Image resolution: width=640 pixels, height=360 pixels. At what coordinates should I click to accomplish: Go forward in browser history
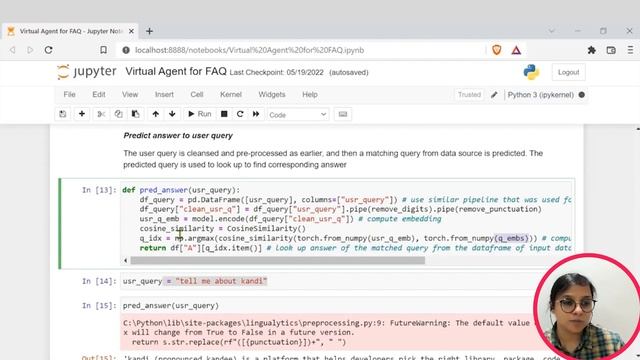tap(30, 50)
